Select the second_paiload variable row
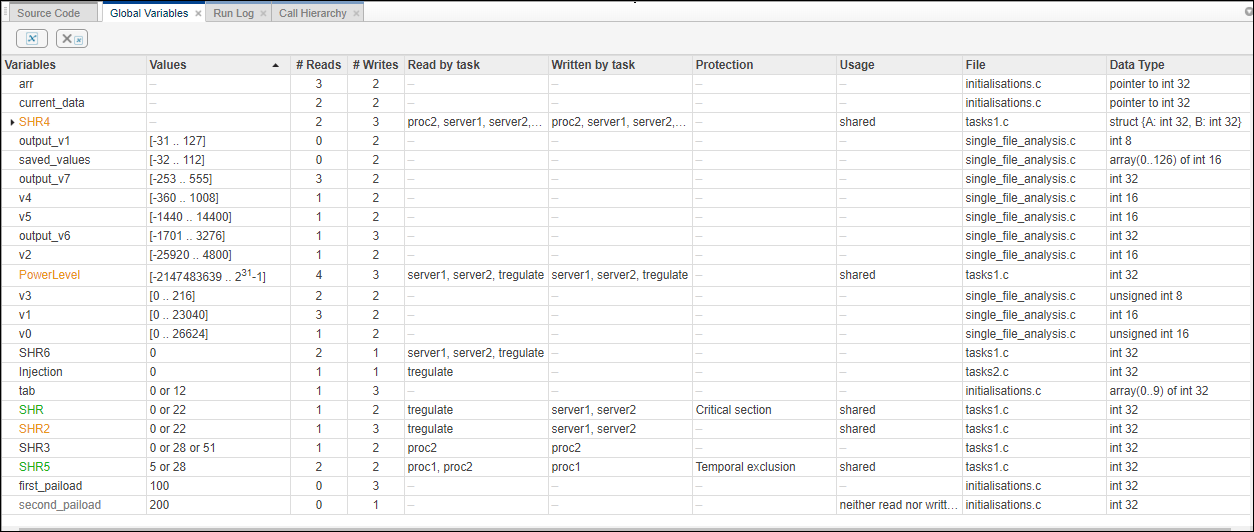 (60, 505)
